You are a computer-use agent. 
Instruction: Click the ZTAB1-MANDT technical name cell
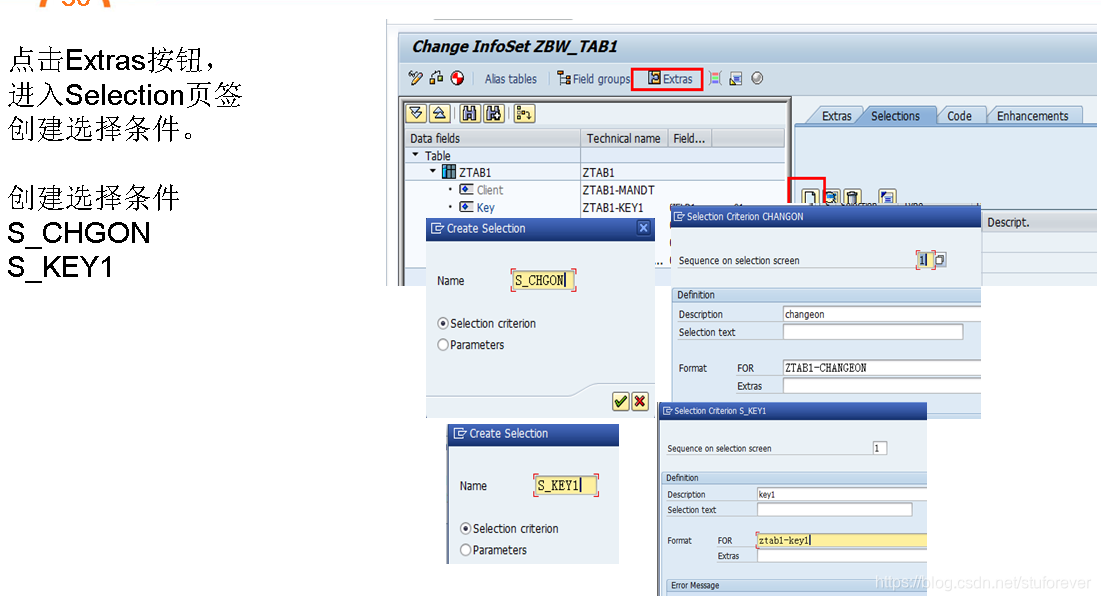(x=618, y=190)
